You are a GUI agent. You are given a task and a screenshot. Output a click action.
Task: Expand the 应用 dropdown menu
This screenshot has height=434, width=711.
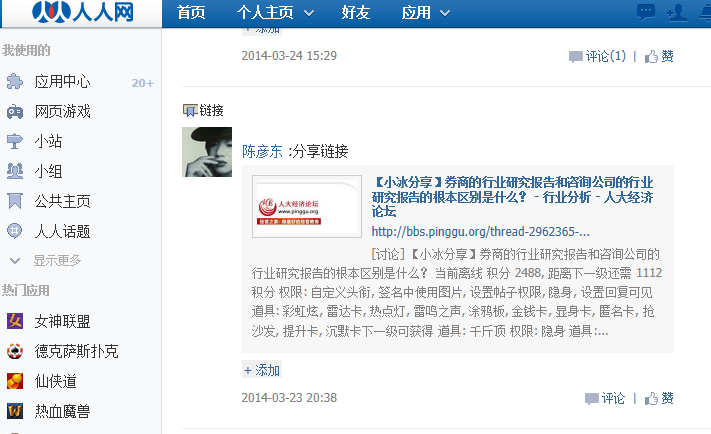pyautogui.click(x=426, y=13)
